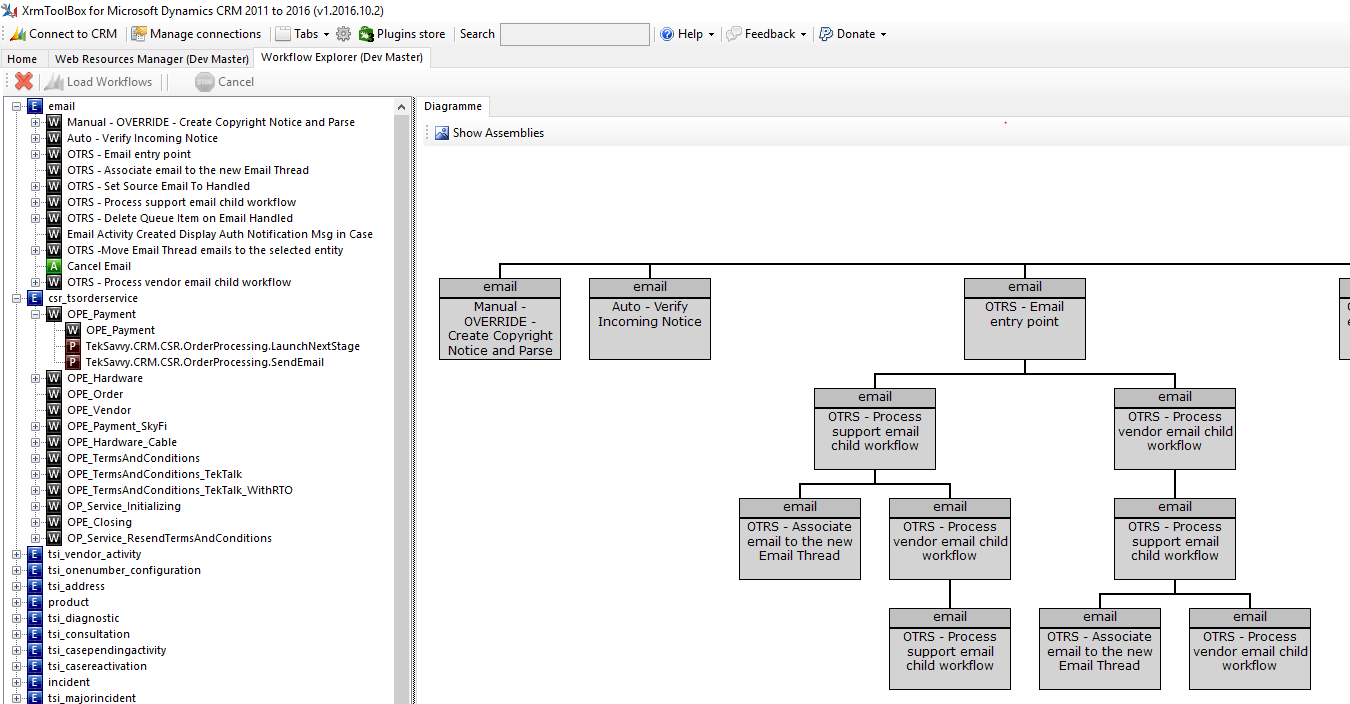Open the Help menu
Viewport: 1350px width, 704px height.
click(687, 34)
